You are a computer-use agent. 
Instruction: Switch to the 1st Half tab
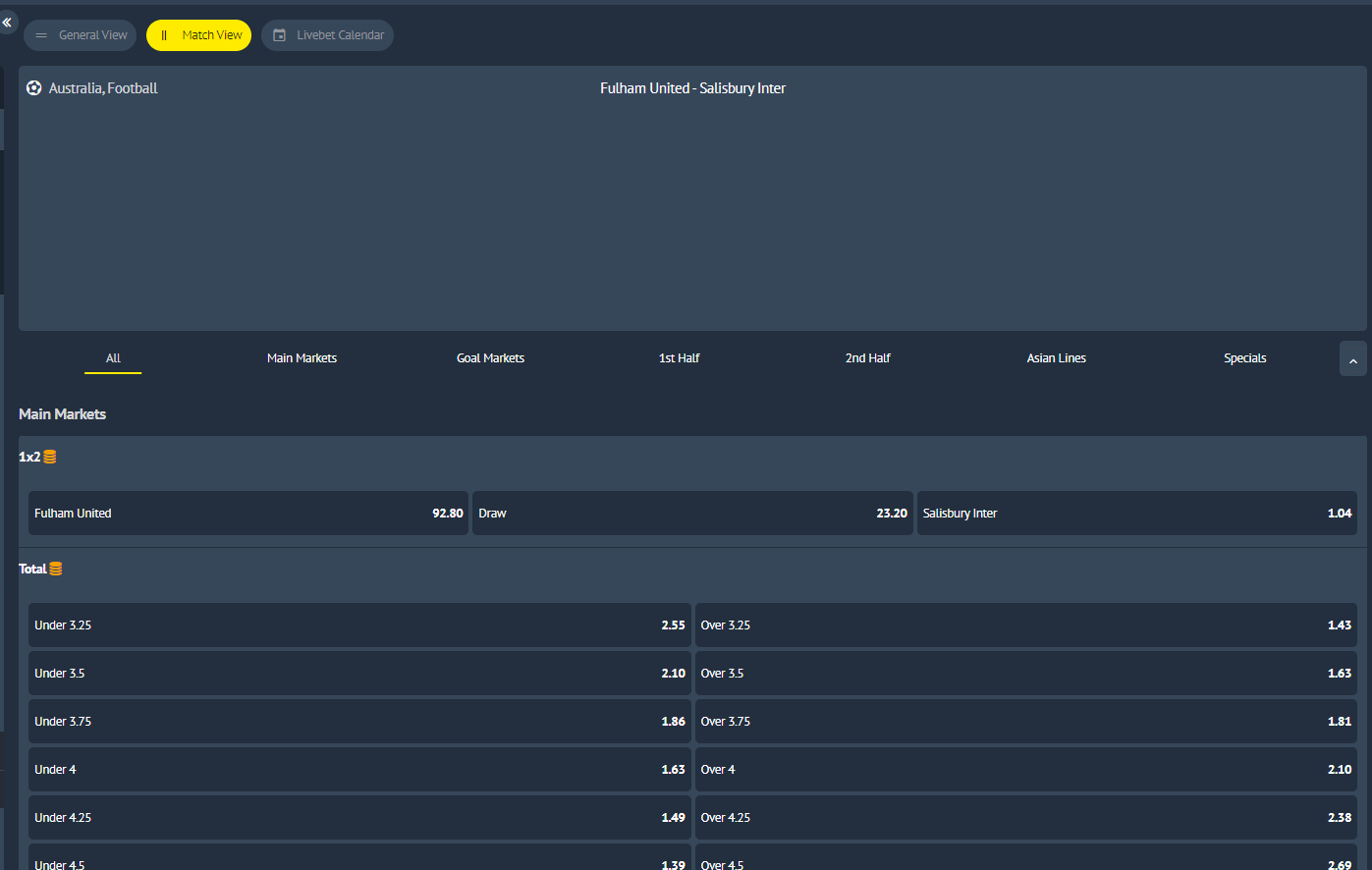coord(679,358)
